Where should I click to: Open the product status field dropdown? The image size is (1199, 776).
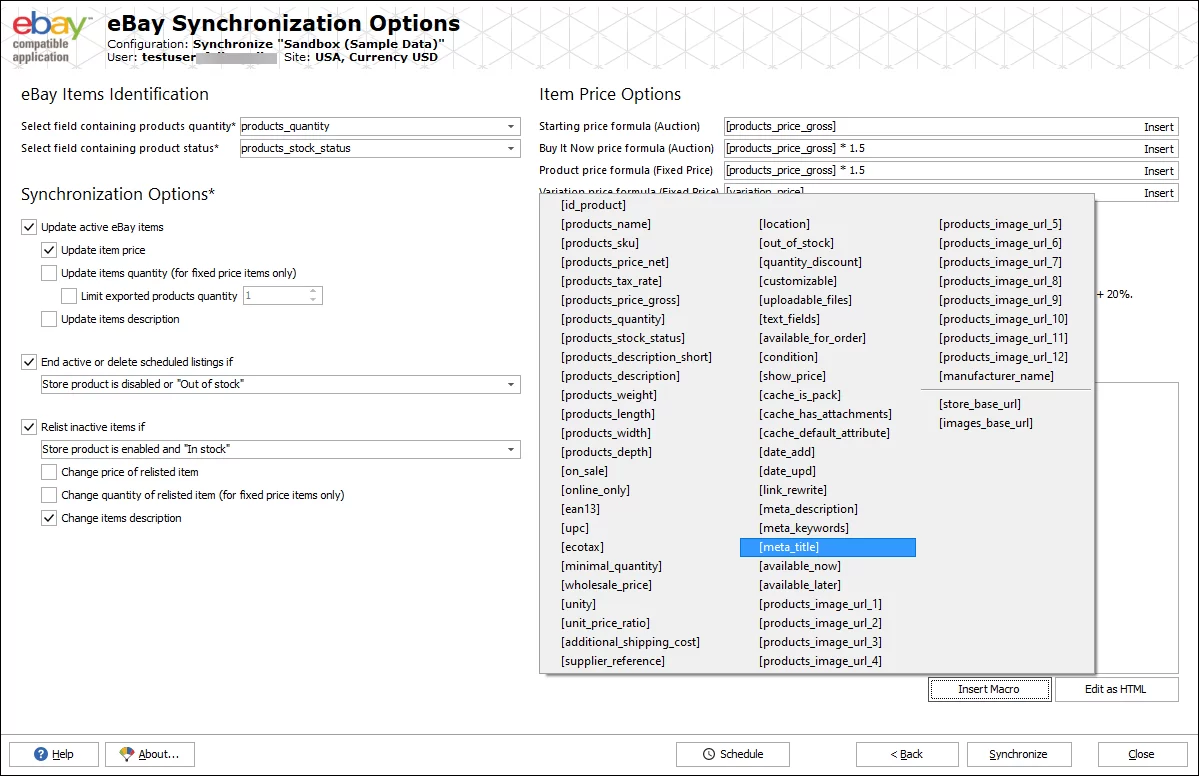point(512,147)
